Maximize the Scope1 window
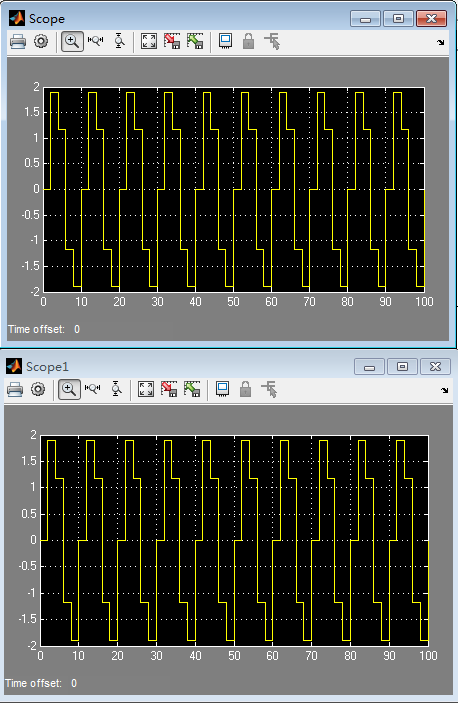 tap(402, 367)
